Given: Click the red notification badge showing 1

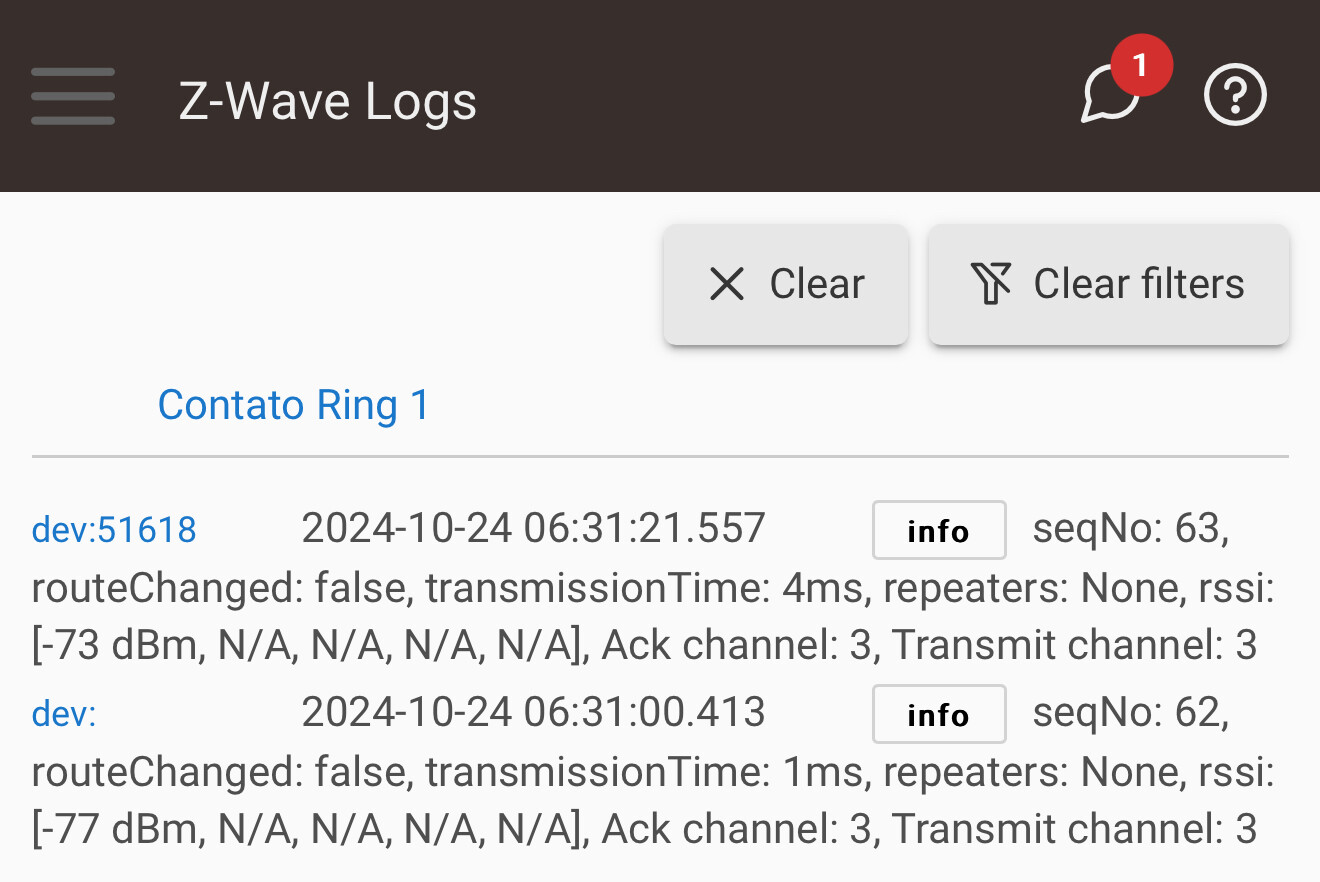Looking at the screenshot, I should [1140, 65].
